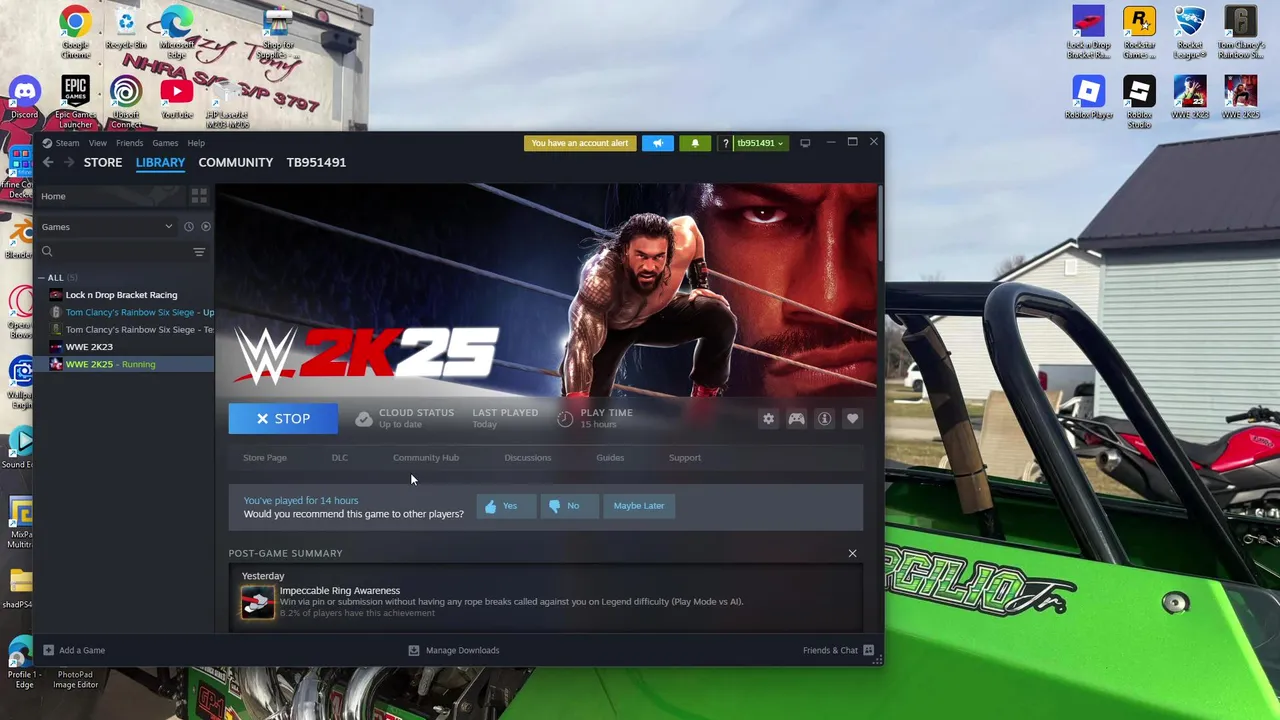Select Lock n Drop Bracket Racing
Viewport: 1280px width, 720px height.
(125, 295)
